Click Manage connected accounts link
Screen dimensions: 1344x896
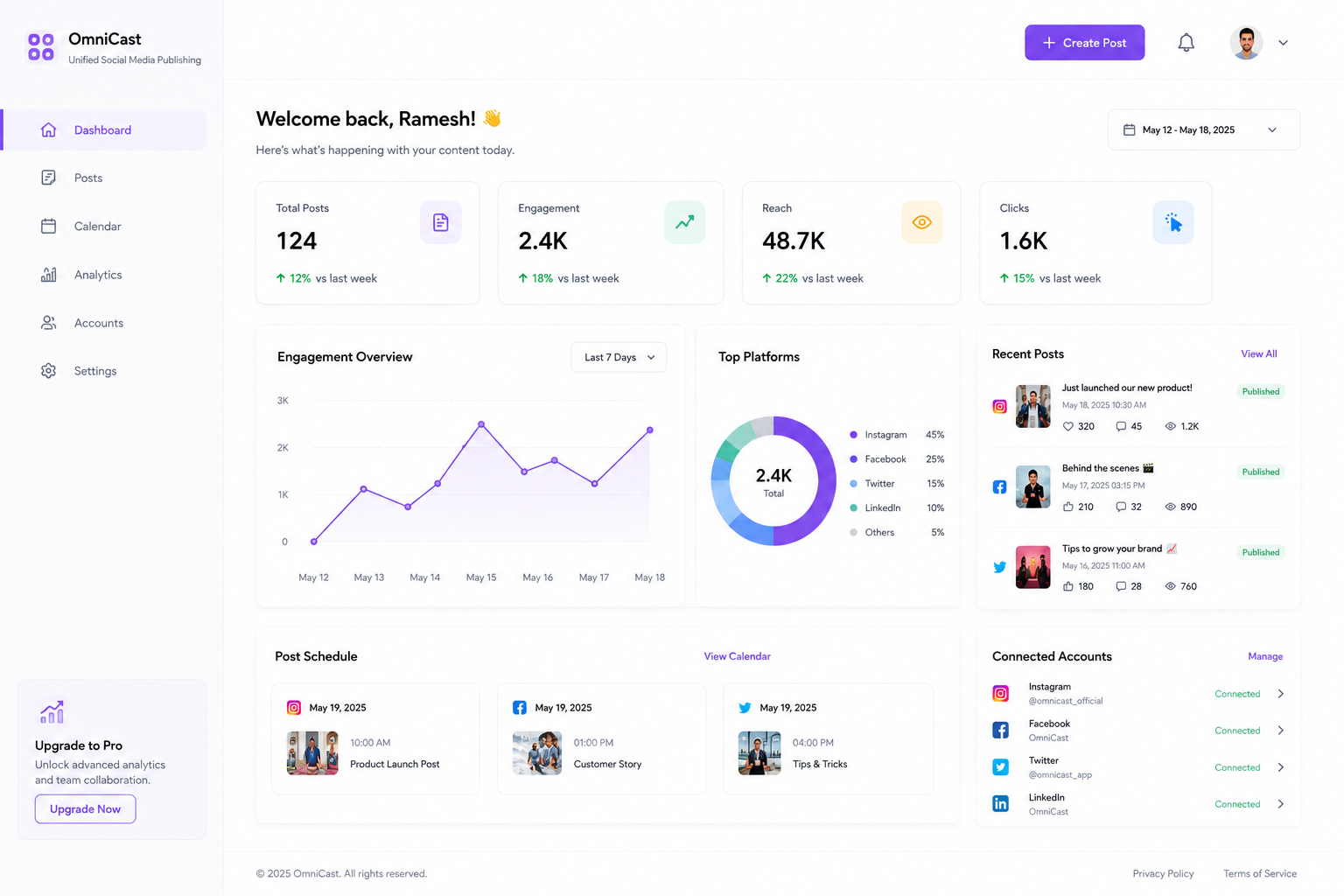click(1265, 656)
